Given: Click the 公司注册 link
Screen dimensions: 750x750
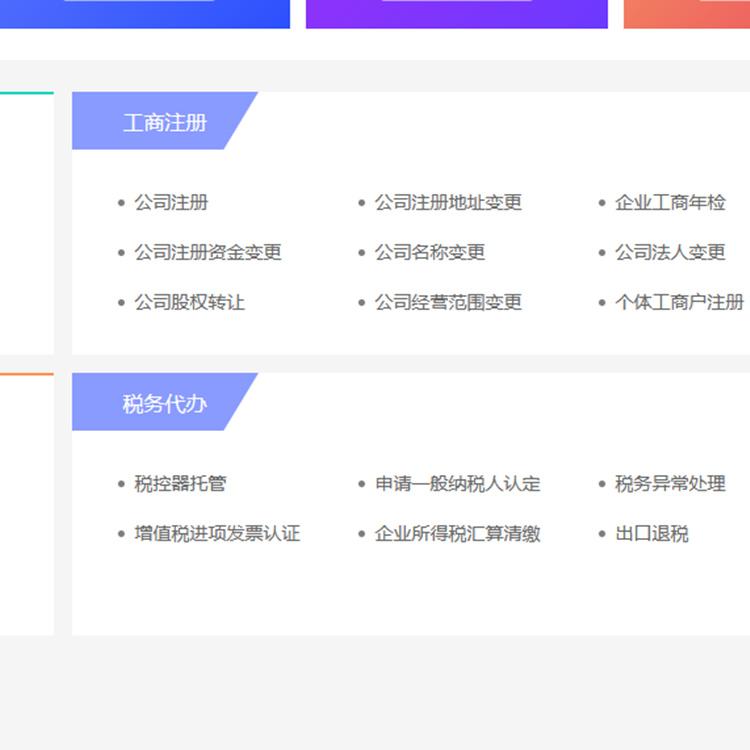Looking at the screenshot, I should click(171, 203).
